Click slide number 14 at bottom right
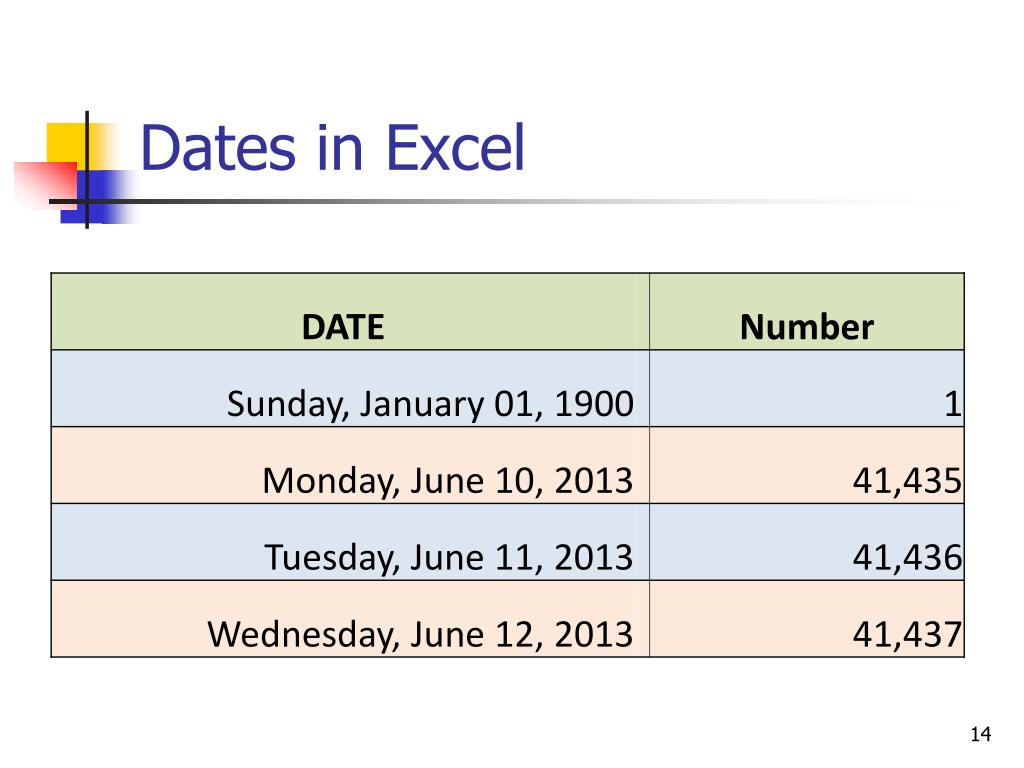 click(980, 736)
